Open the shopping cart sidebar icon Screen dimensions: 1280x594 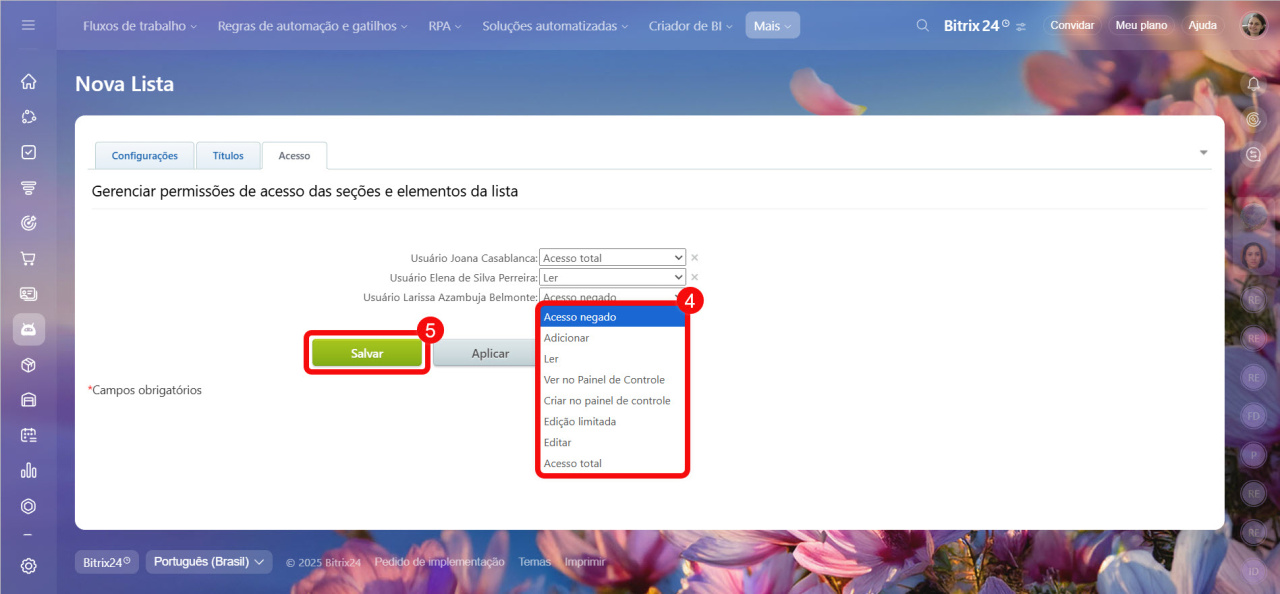point(28,258)
